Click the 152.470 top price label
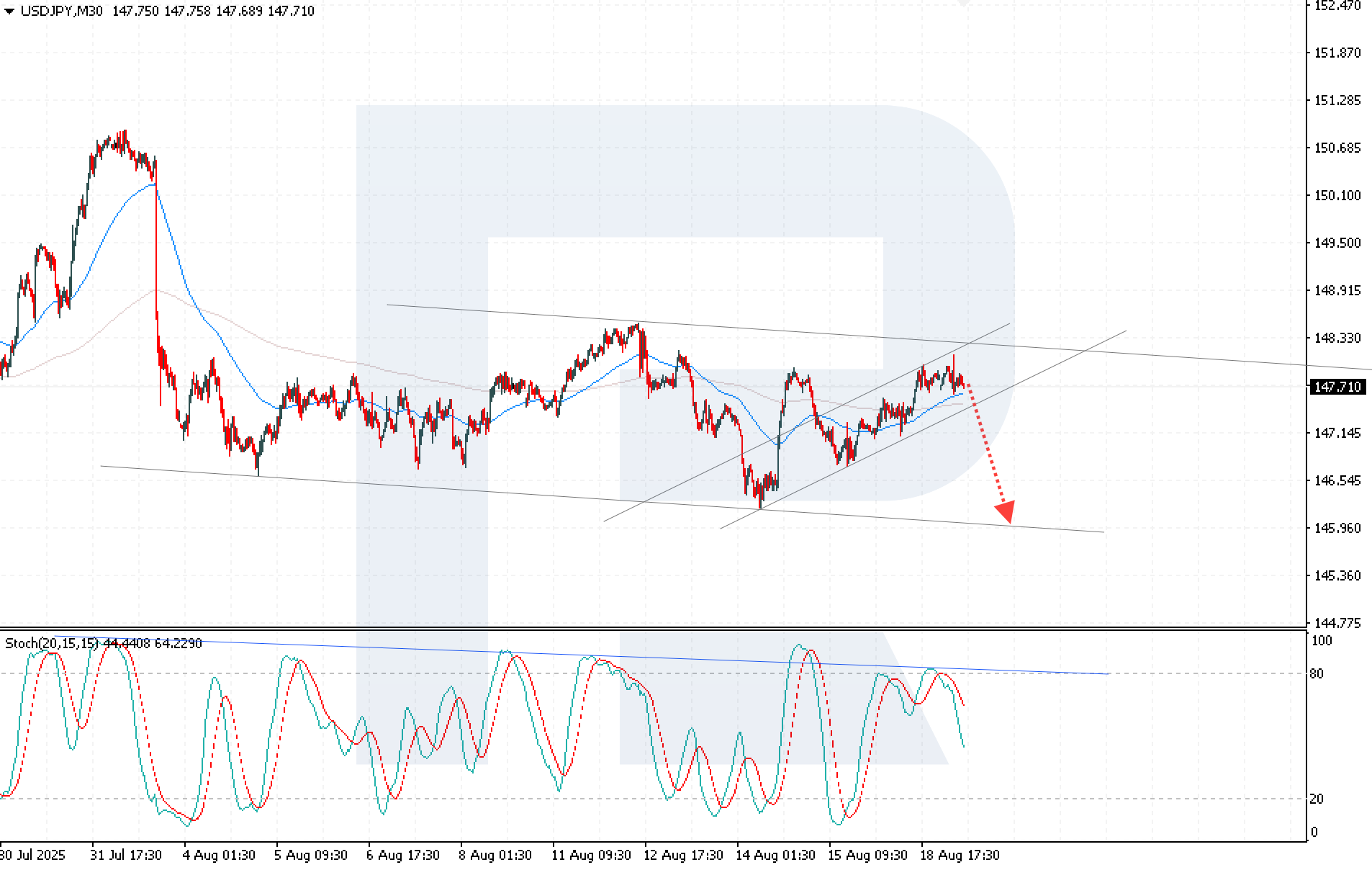 [x=1337, y=6]
